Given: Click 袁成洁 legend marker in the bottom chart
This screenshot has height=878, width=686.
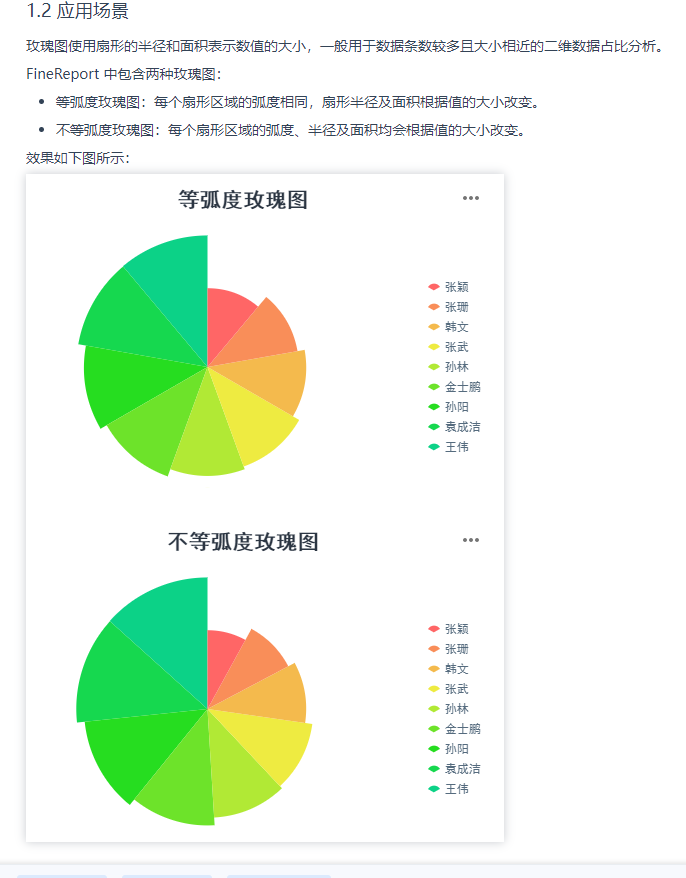Looking at the screenshot, I should tap(433, 769).
